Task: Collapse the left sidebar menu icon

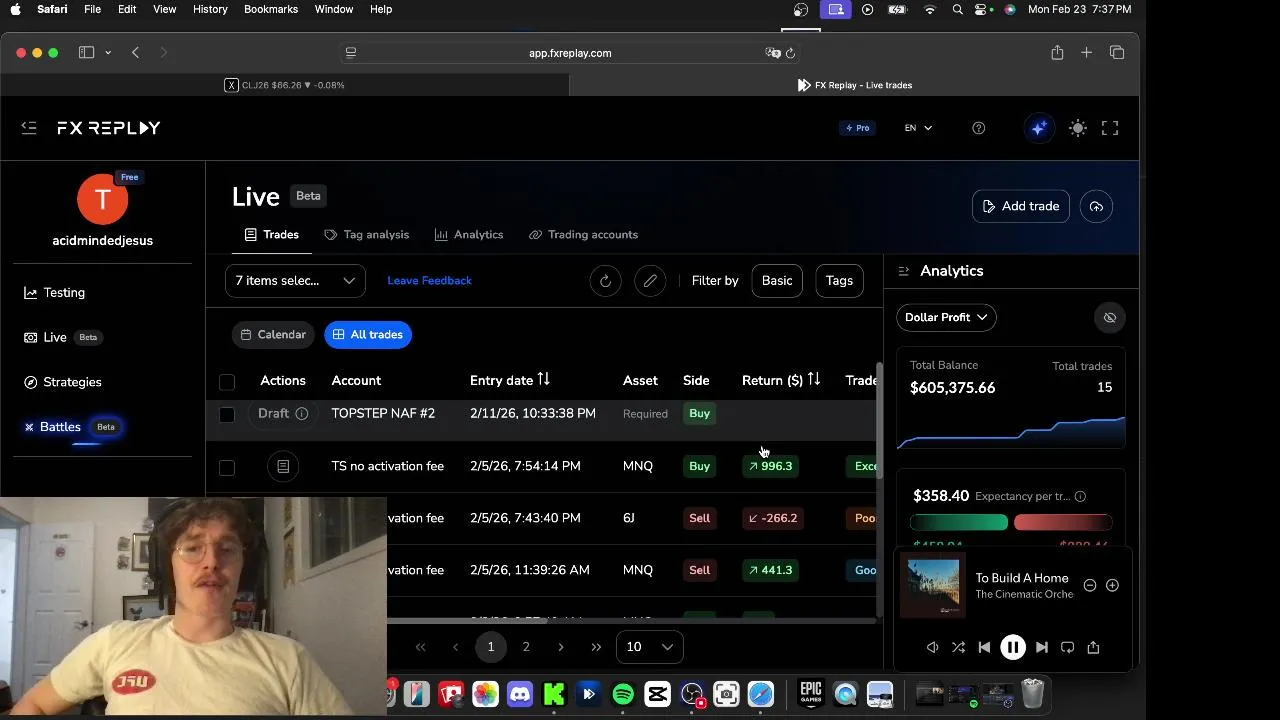Action: pos(29,128)
